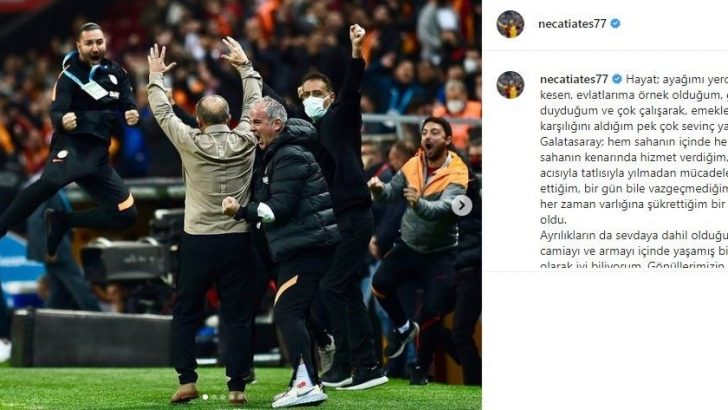Click the caption line starting with Galatasaray
Viewport: 728px width, 410px height.
[634, 142]
